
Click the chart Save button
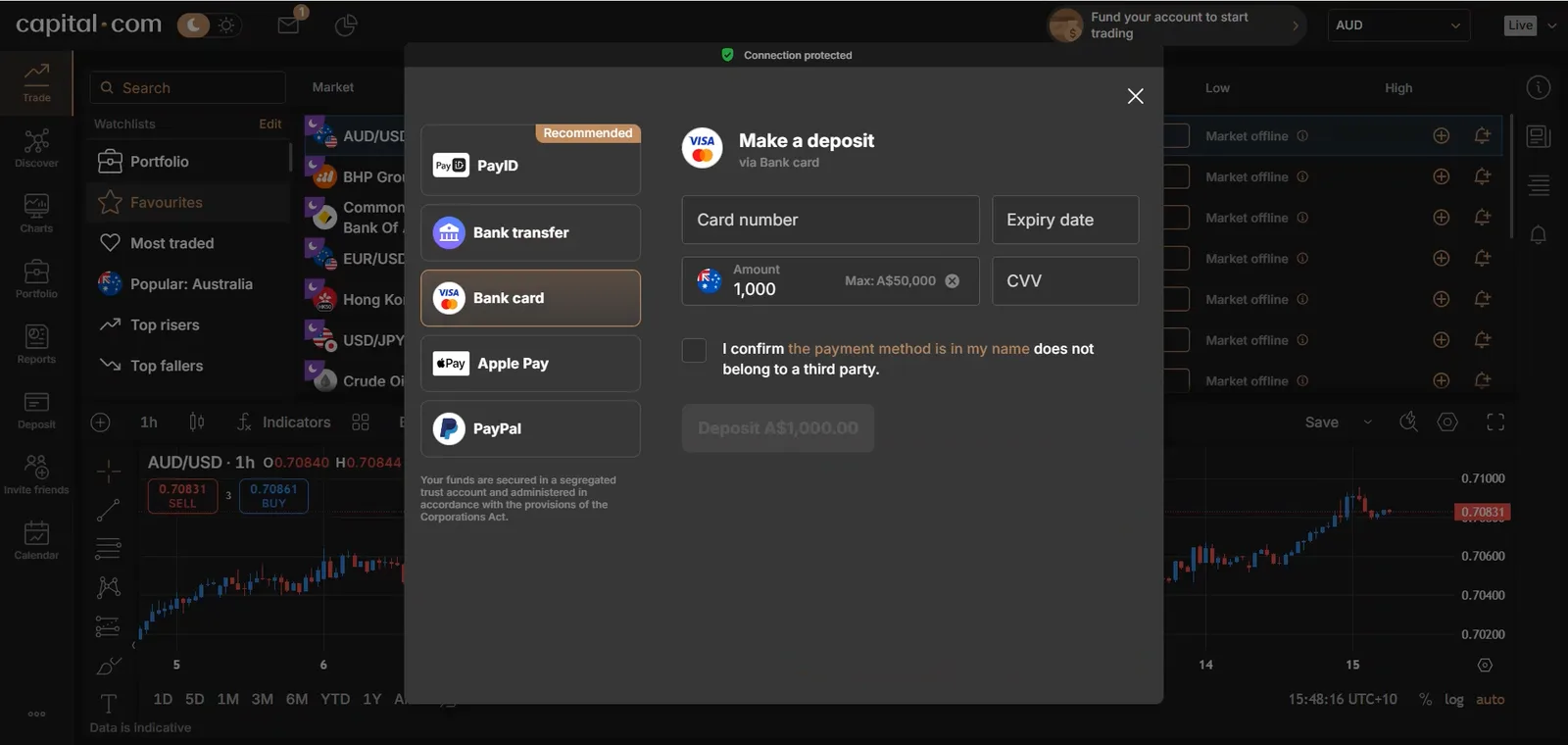(1322, 422)
